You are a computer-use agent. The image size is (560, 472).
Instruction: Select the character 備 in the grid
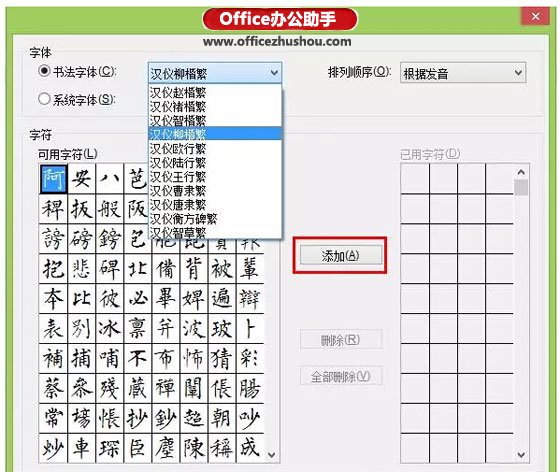pos(166,269)
